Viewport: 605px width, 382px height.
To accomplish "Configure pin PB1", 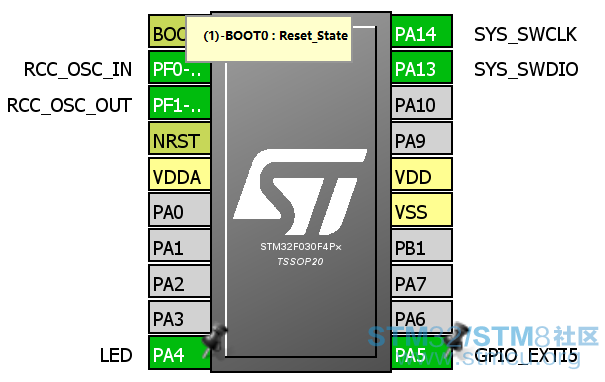I will click(x=422, y=246).
